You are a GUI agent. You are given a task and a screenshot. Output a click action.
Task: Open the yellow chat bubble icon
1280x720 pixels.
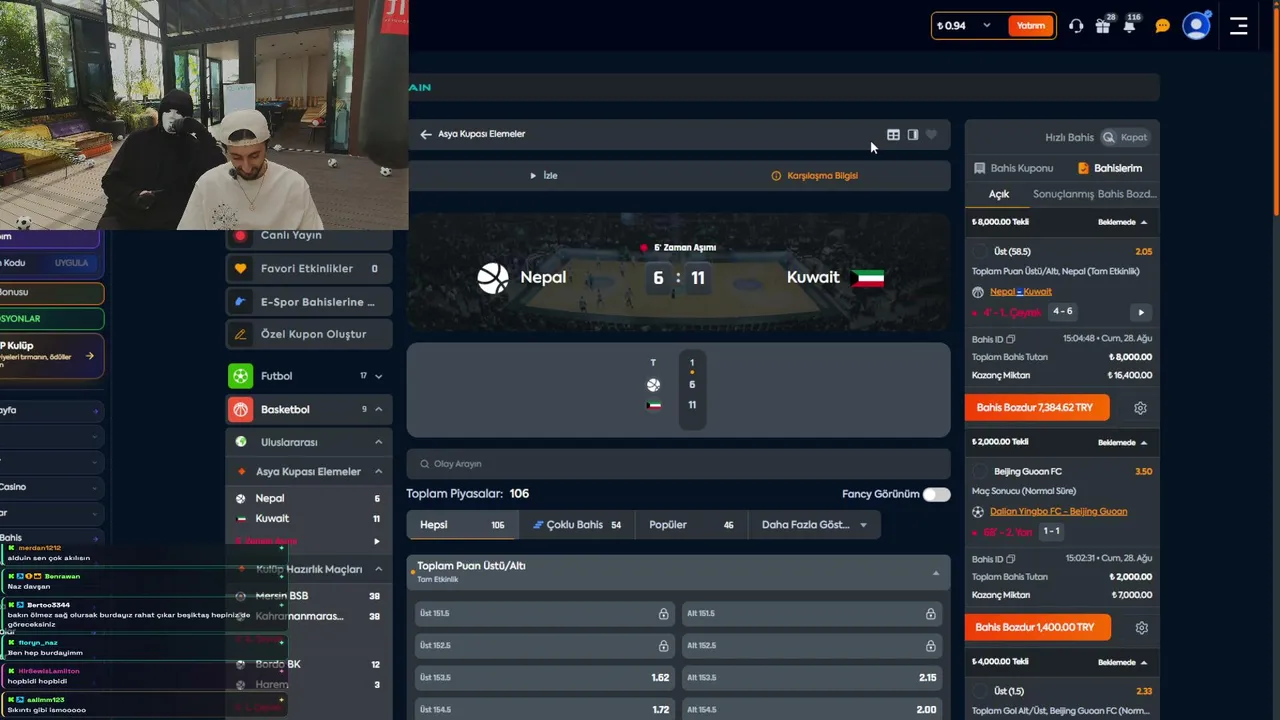tap(1162, 26)
